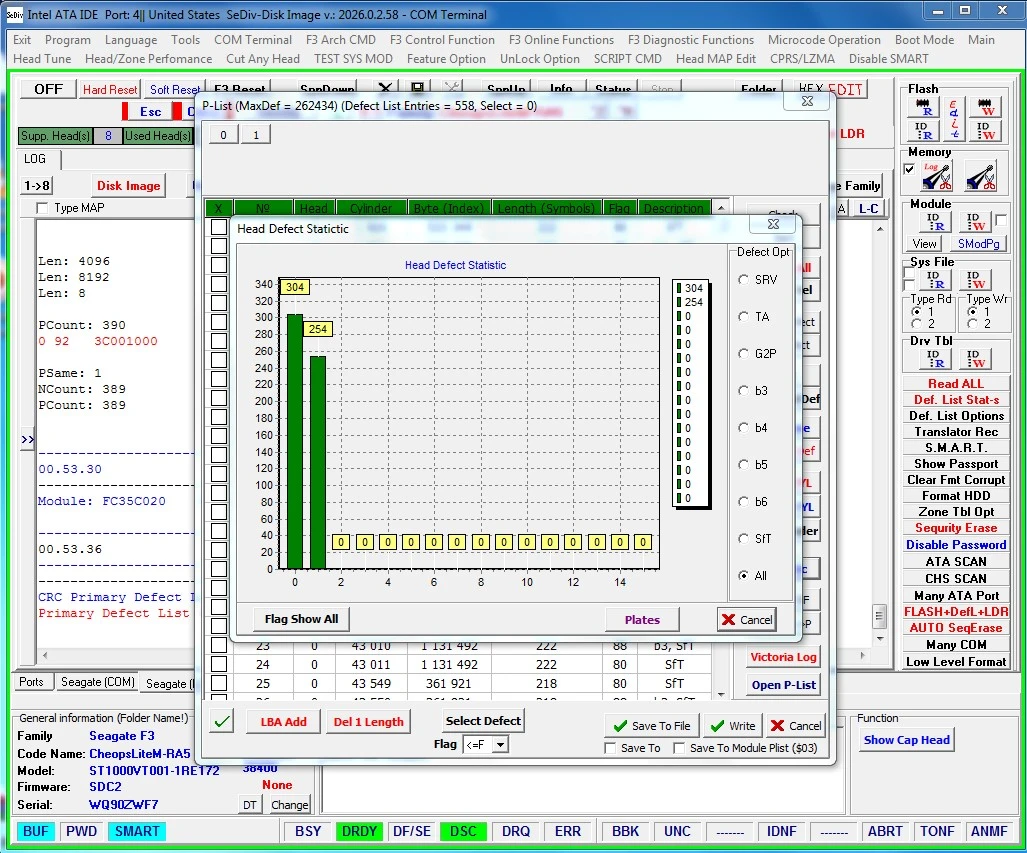Screen dimensions: 1027x853
Task: Click the Del 1 Length button
Action: 368,722
